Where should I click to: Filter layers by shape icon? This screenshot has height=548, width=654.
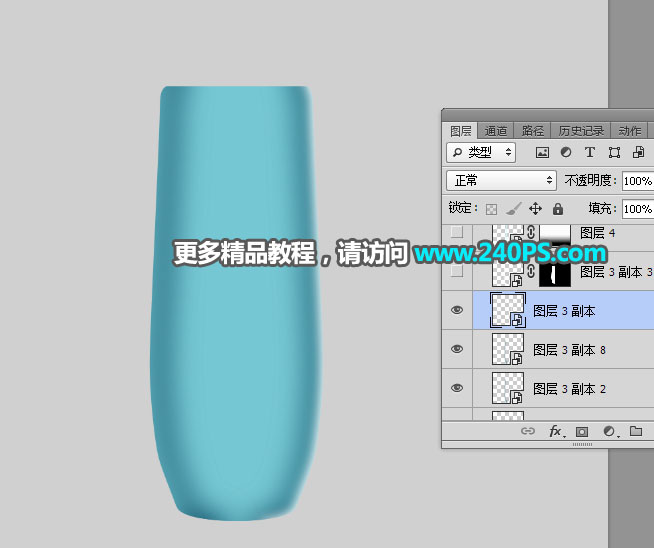pyautogui.click(x=614, y=152)
